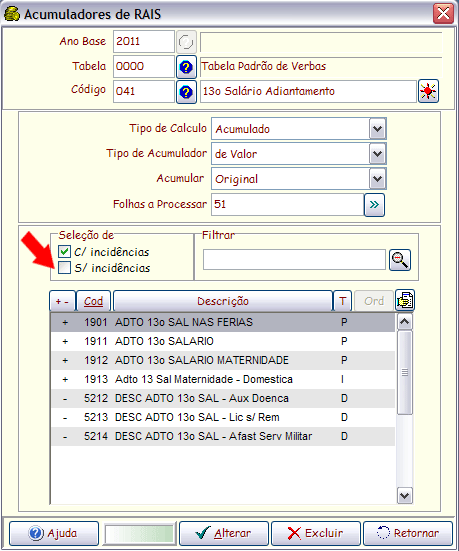Click the list scrollbar down arrow
Screen dimensions: 459x551
(405, 496)
